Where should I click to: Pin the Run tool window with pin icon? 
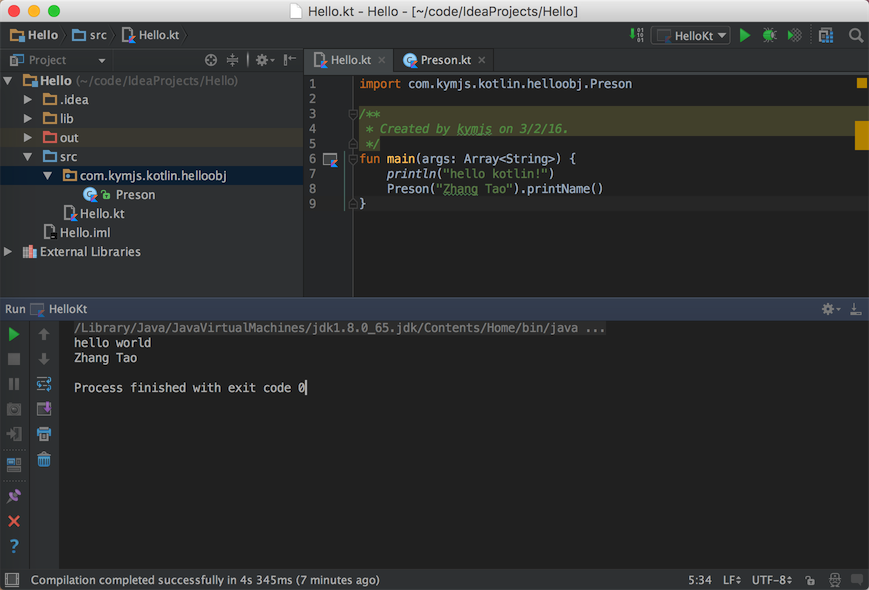tap(14, 495)
